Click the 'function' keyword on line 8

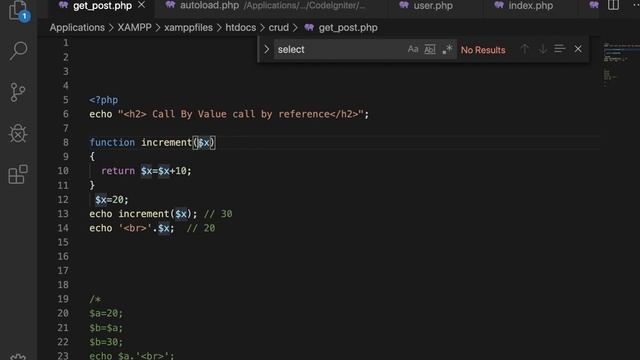[x=112, y=142]
